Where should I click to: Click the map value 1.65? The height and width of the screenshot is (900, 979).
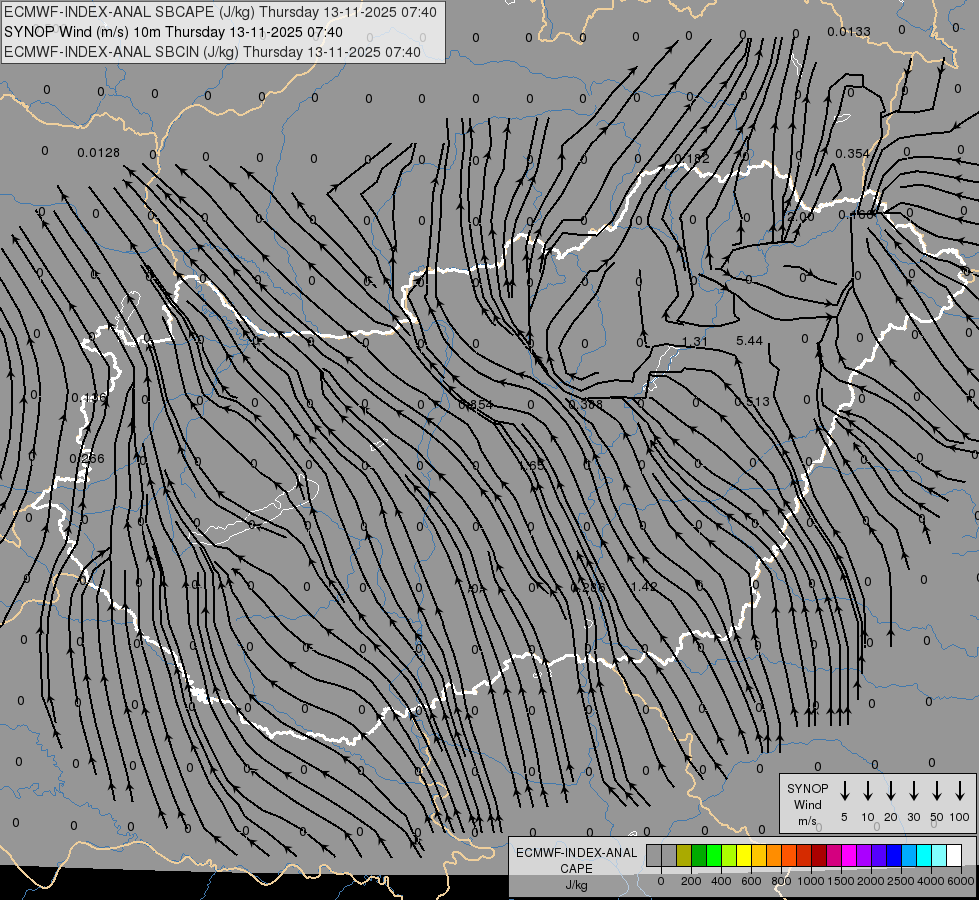[531, 466]
